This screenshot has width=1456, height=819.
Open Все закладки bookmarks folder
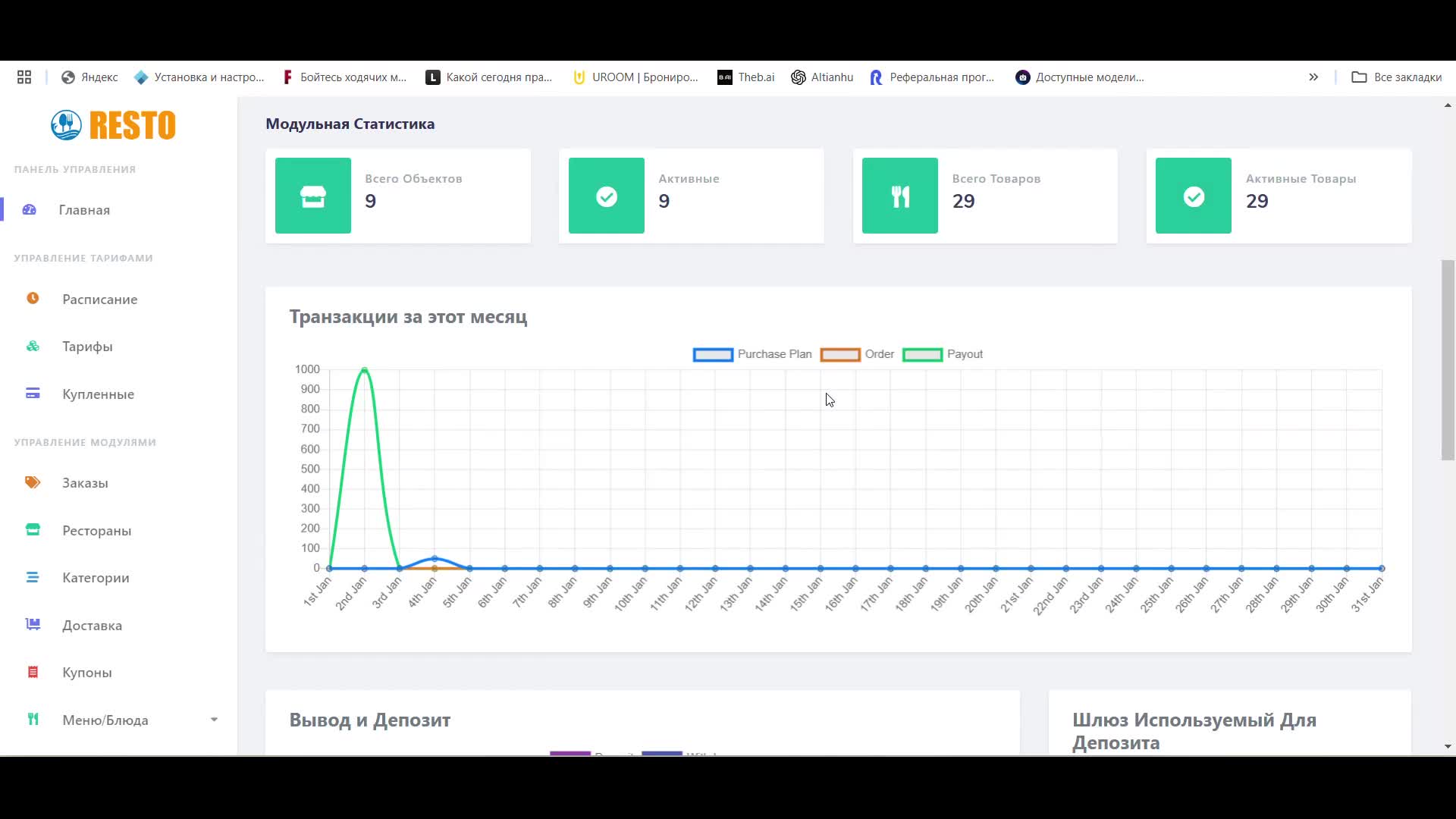tap(1396, 77)
